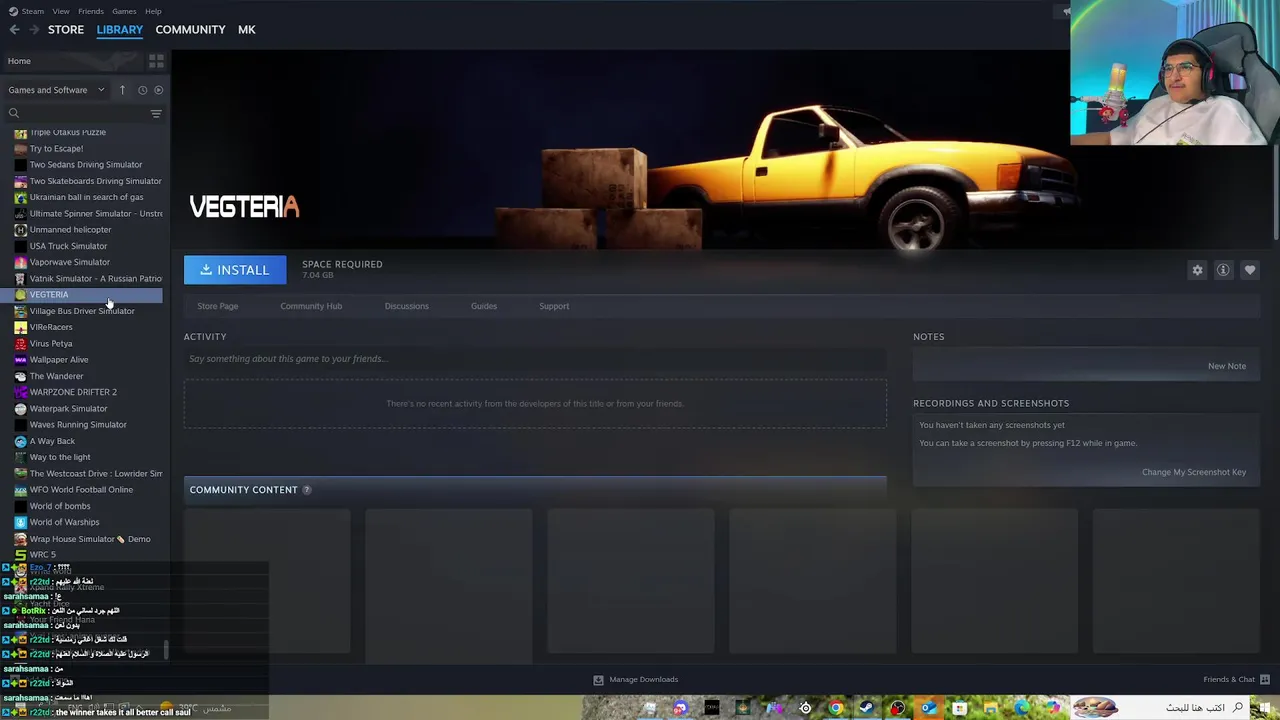Open Outlook from the taskbar

point(929,708)
